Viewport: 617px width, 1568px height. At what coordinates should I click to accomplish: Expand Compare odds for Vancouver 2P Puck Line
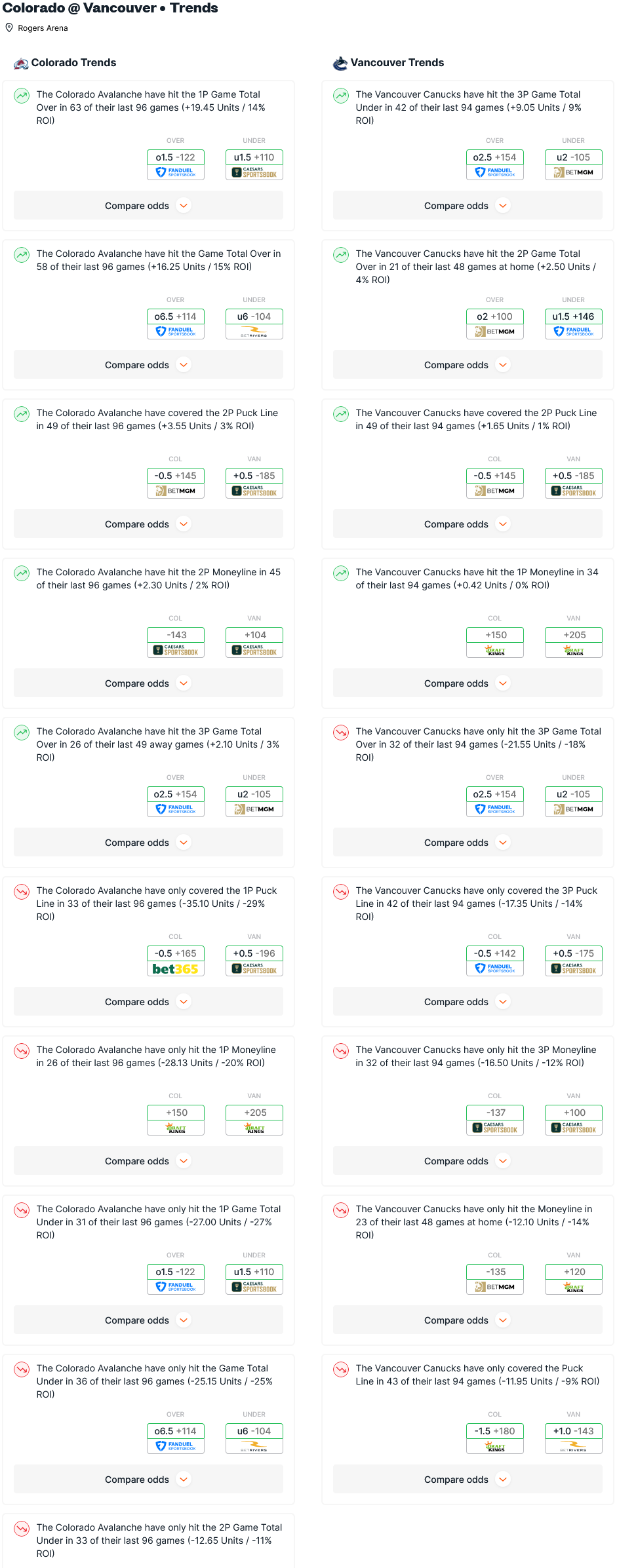coord(468,524)
